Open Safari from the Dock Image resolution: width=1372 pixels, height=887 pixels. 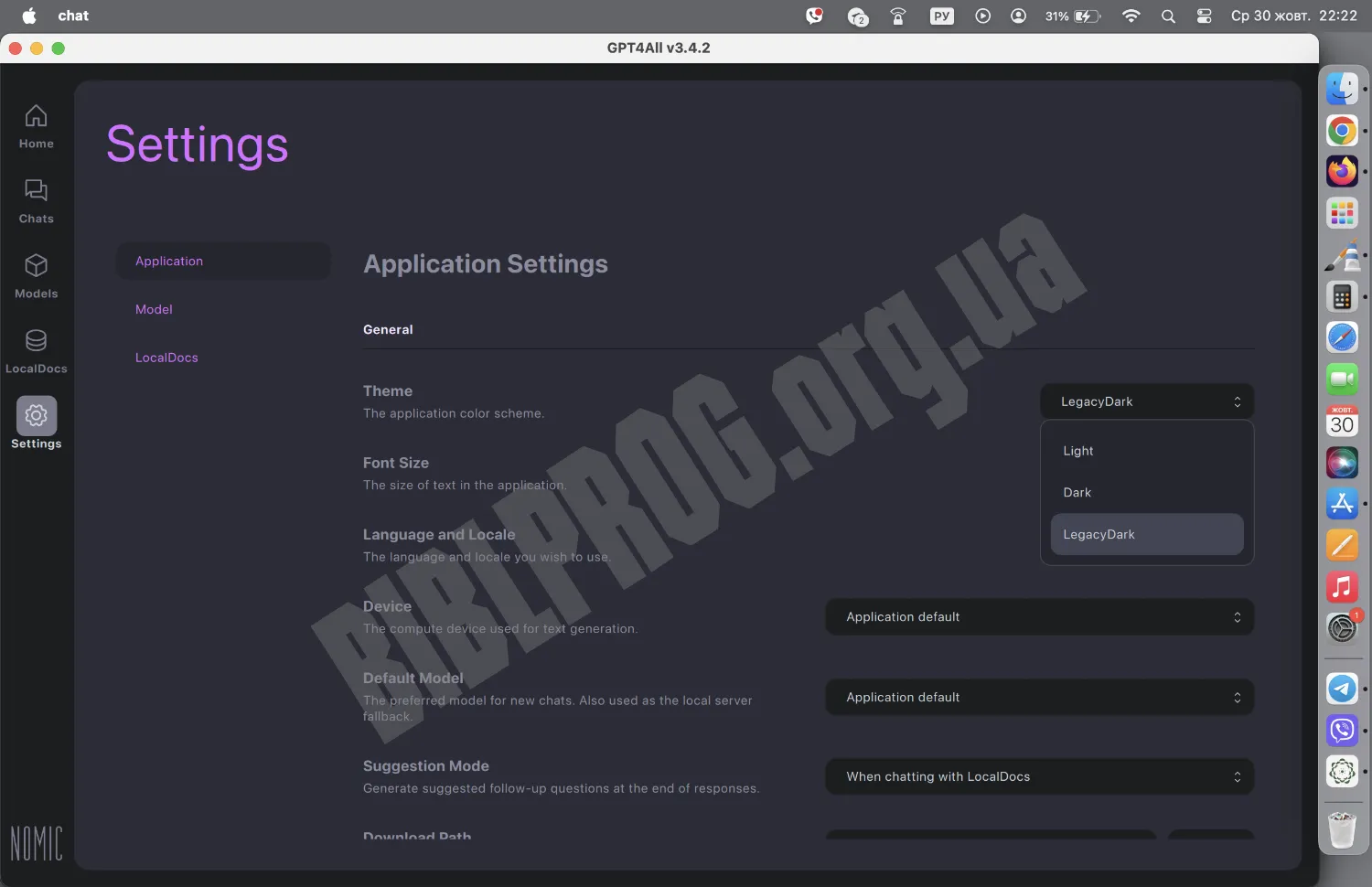pos(1342,337)
